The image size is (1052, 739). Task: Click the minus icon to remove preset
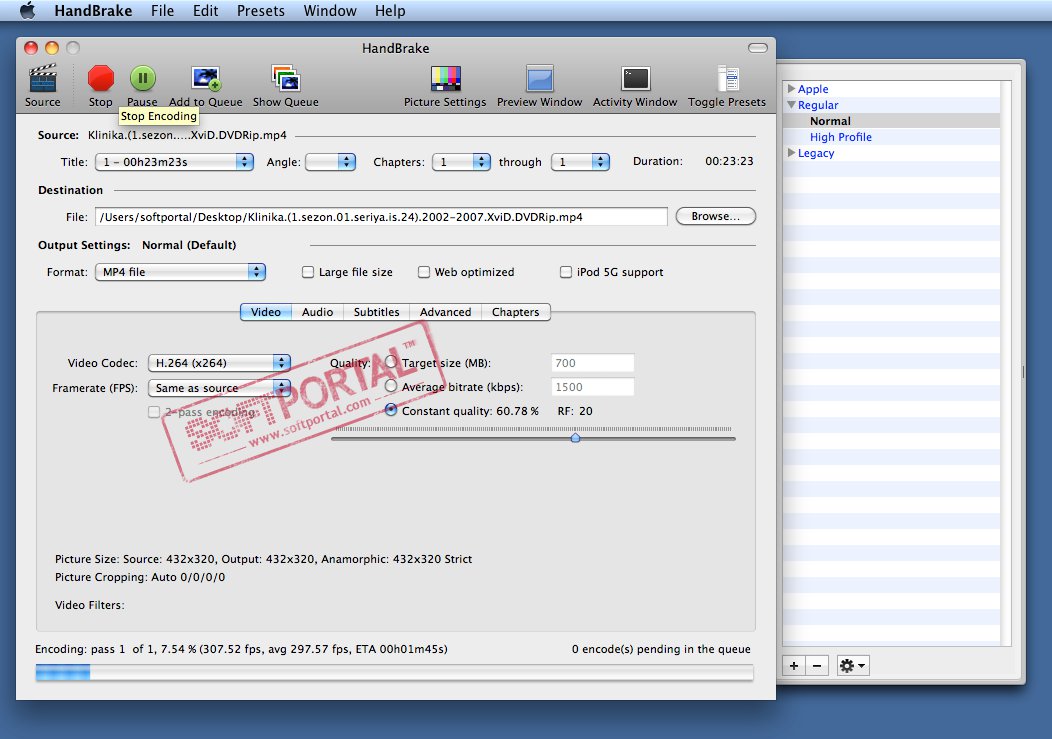click(x=817, y=665)
